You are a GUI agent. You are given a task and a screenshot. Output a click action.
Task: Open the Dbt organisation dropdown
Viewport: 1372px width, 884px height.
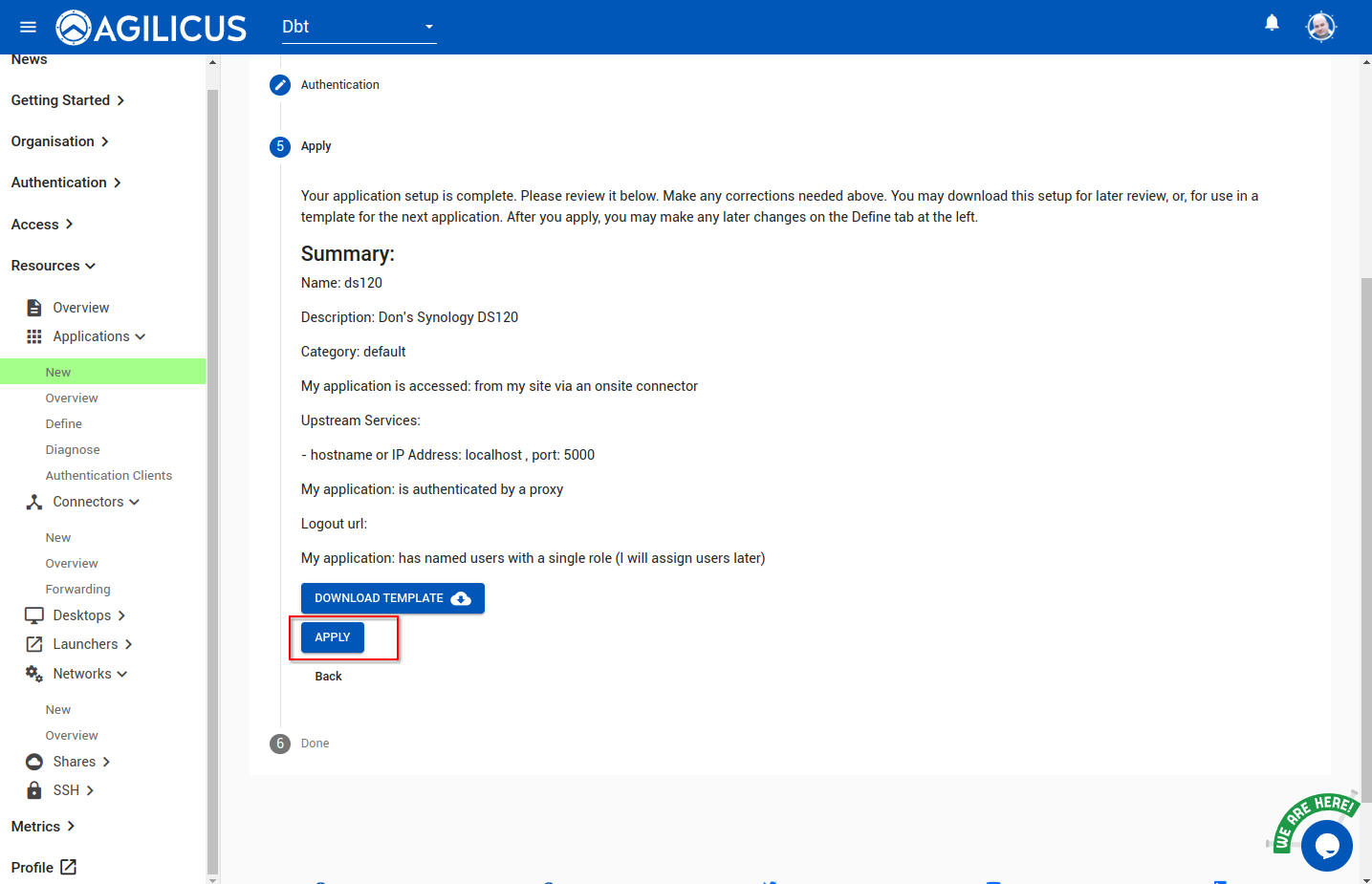pos(359,27)
